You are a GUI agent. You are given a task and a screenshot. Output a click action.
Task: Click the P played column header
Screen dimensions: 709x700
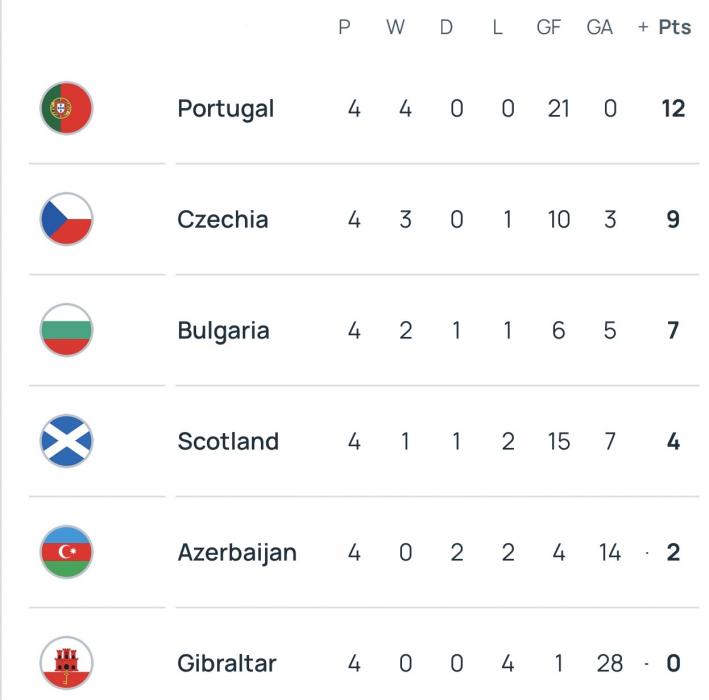pos(345,28)
